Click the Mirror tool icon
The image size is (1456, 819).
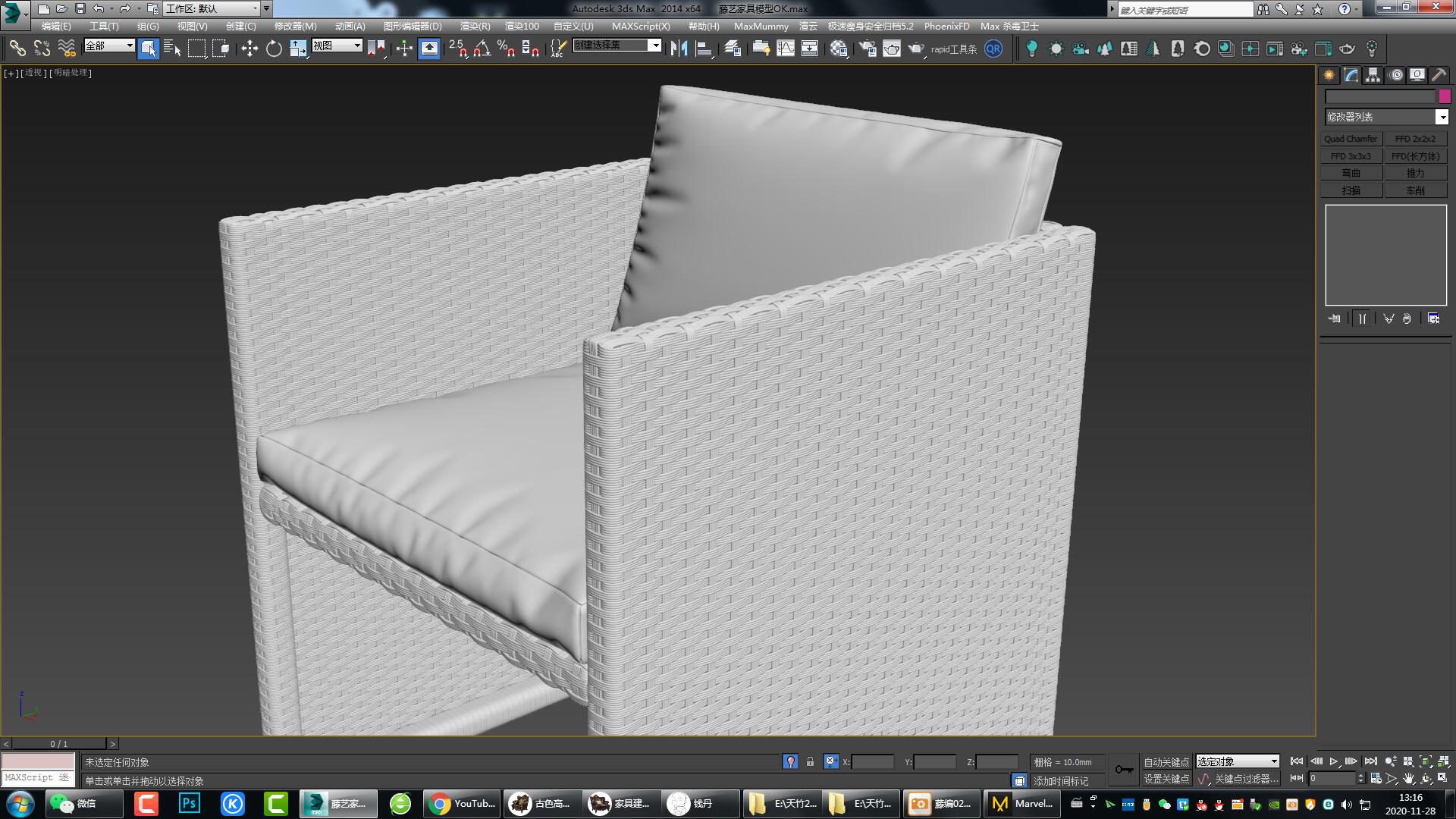click(679, 49)
